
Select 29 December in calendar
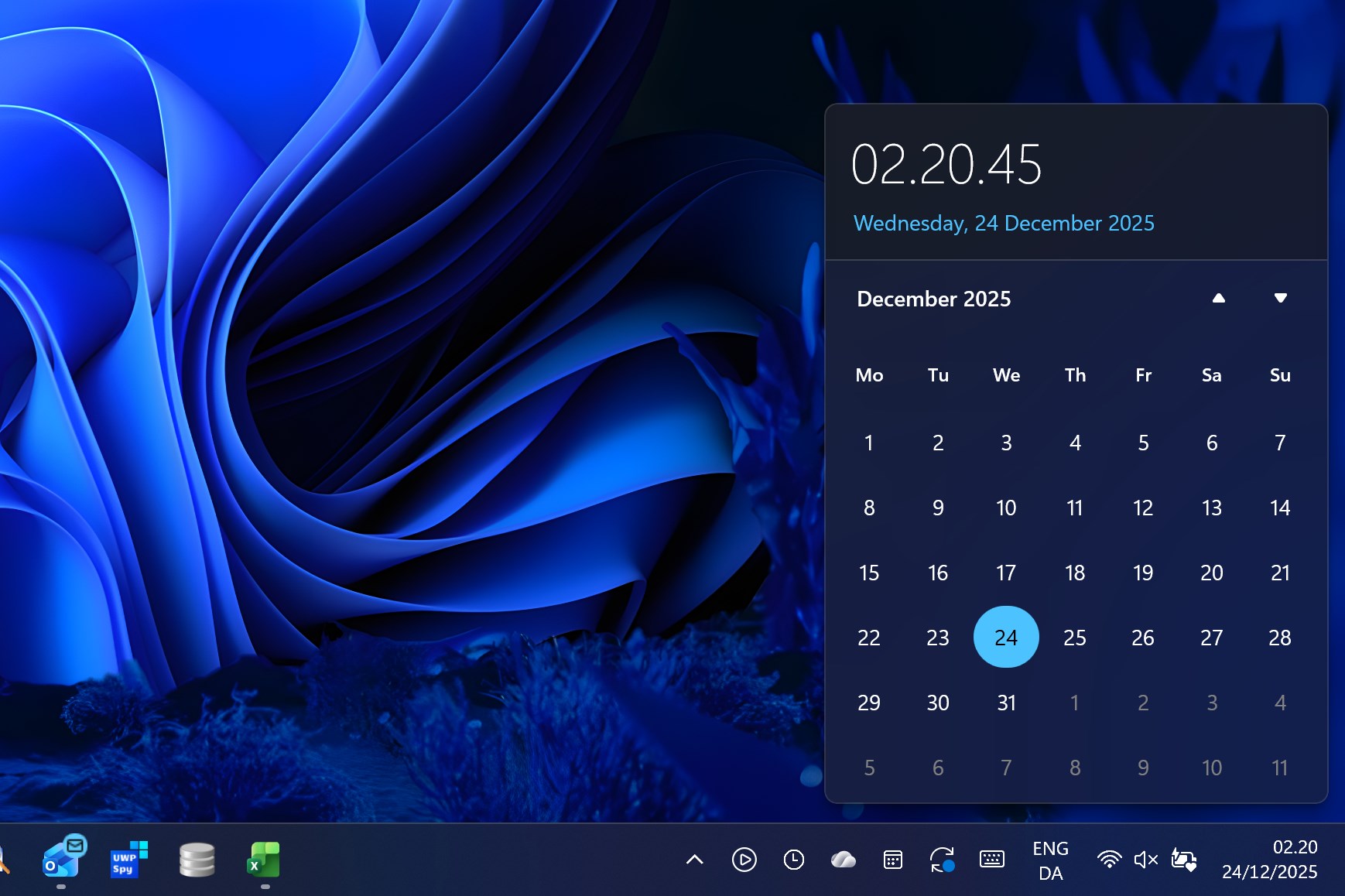[869, 702]
